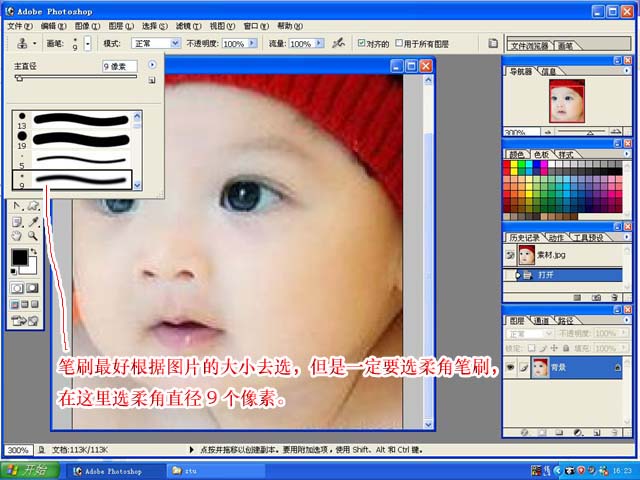Screen dimensions: 640x480
Task: Select the Notes tool in toolbox
Action: click(17, 222)
